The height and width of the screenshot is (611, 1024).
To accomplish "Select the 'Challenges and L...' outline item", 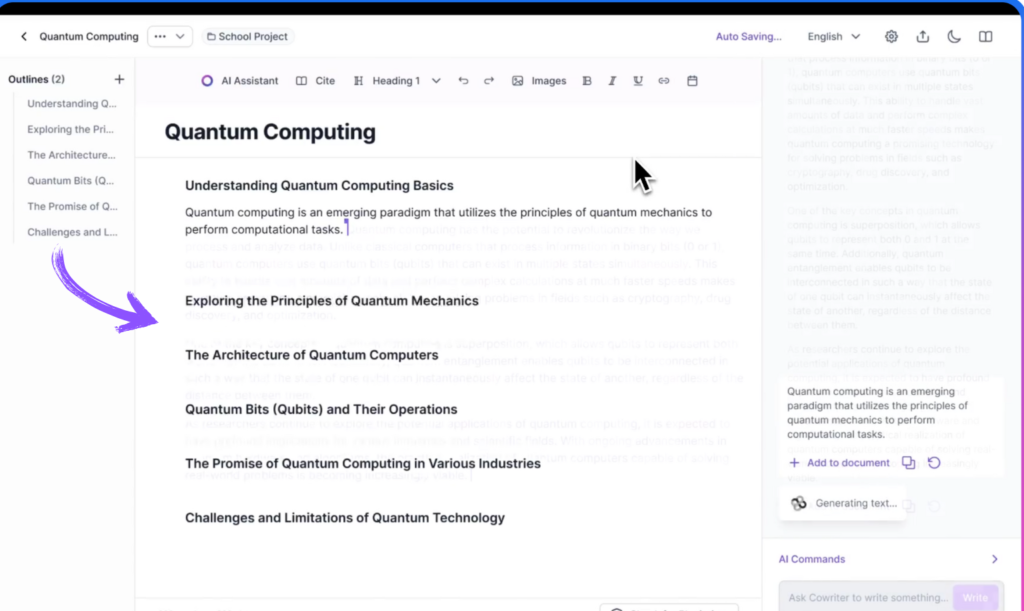I will pos(72,232).
